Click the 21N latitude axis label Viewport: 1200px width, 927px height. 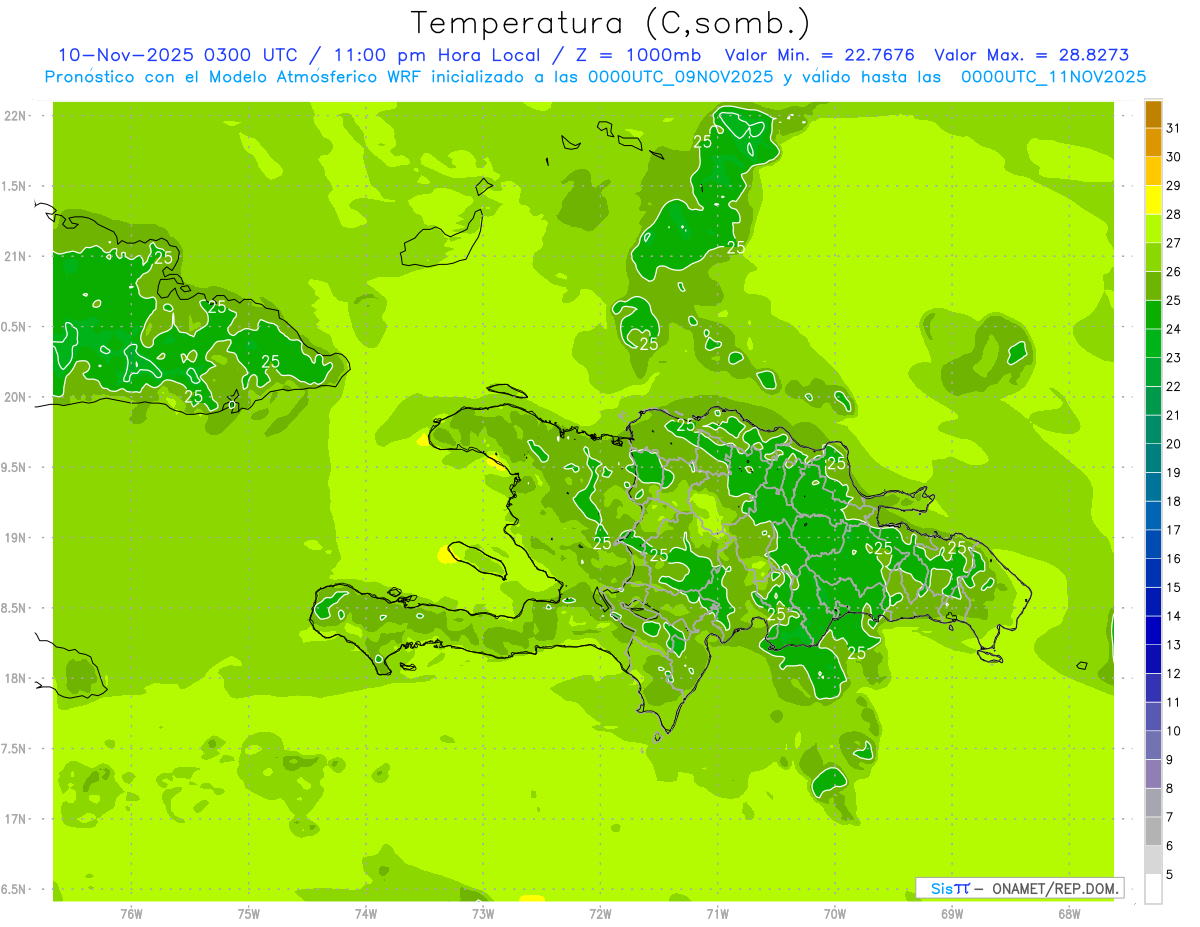click(15, 257)
